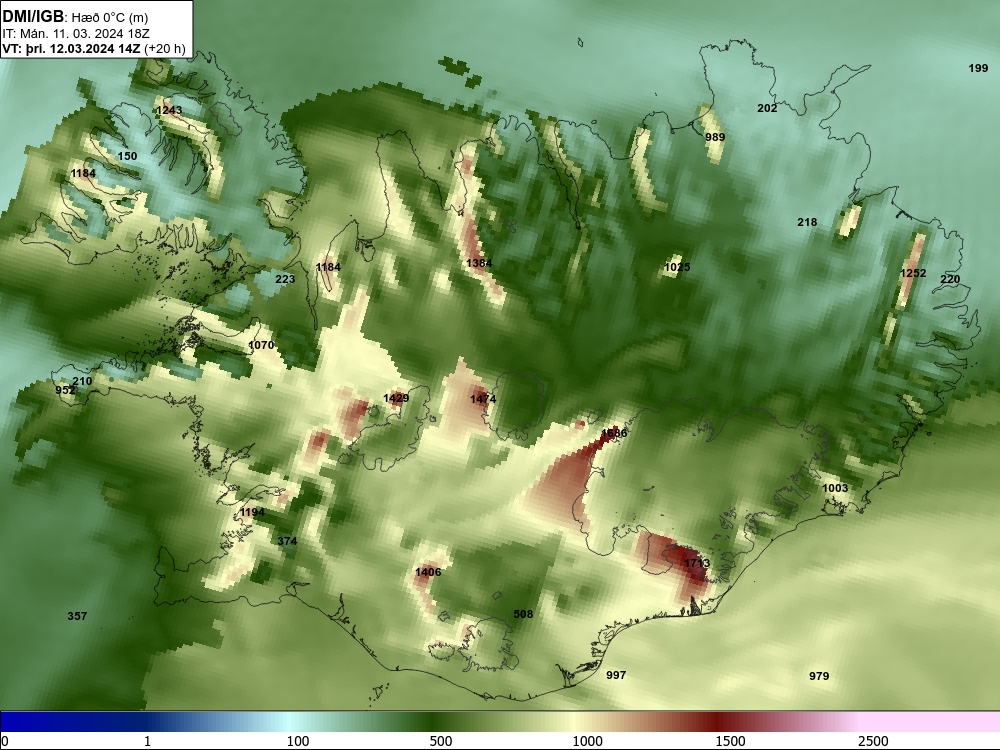1000x750 pixels.
Task: Click the 1429 freezing level value
Action: pos(396,399)
